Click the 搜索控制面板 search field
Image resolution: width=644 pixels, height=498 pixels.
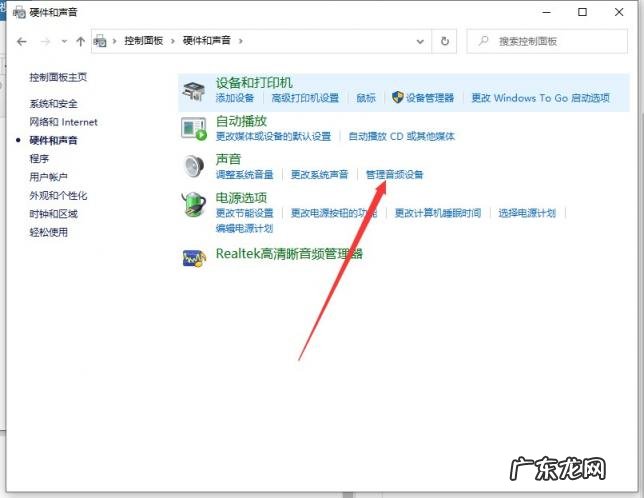[547, 41]
